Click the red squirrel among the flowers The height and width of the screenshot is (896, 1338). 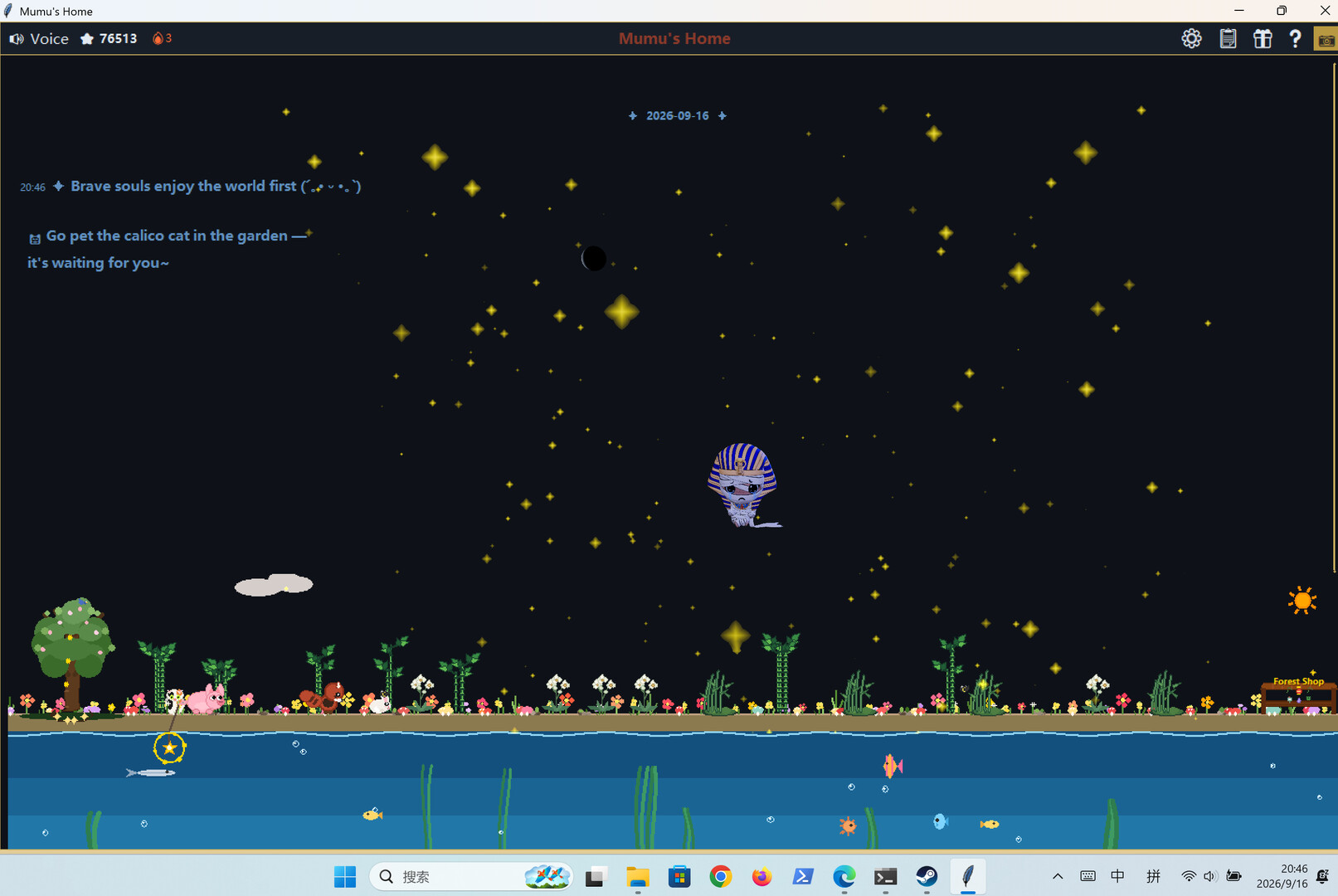(x=324, y=697)
